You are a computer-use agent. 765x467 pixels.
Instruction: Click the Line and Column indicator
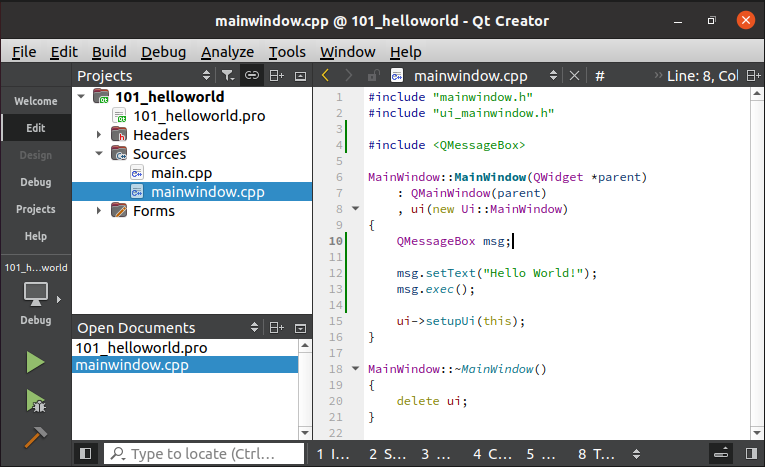(x=703, y=76)
